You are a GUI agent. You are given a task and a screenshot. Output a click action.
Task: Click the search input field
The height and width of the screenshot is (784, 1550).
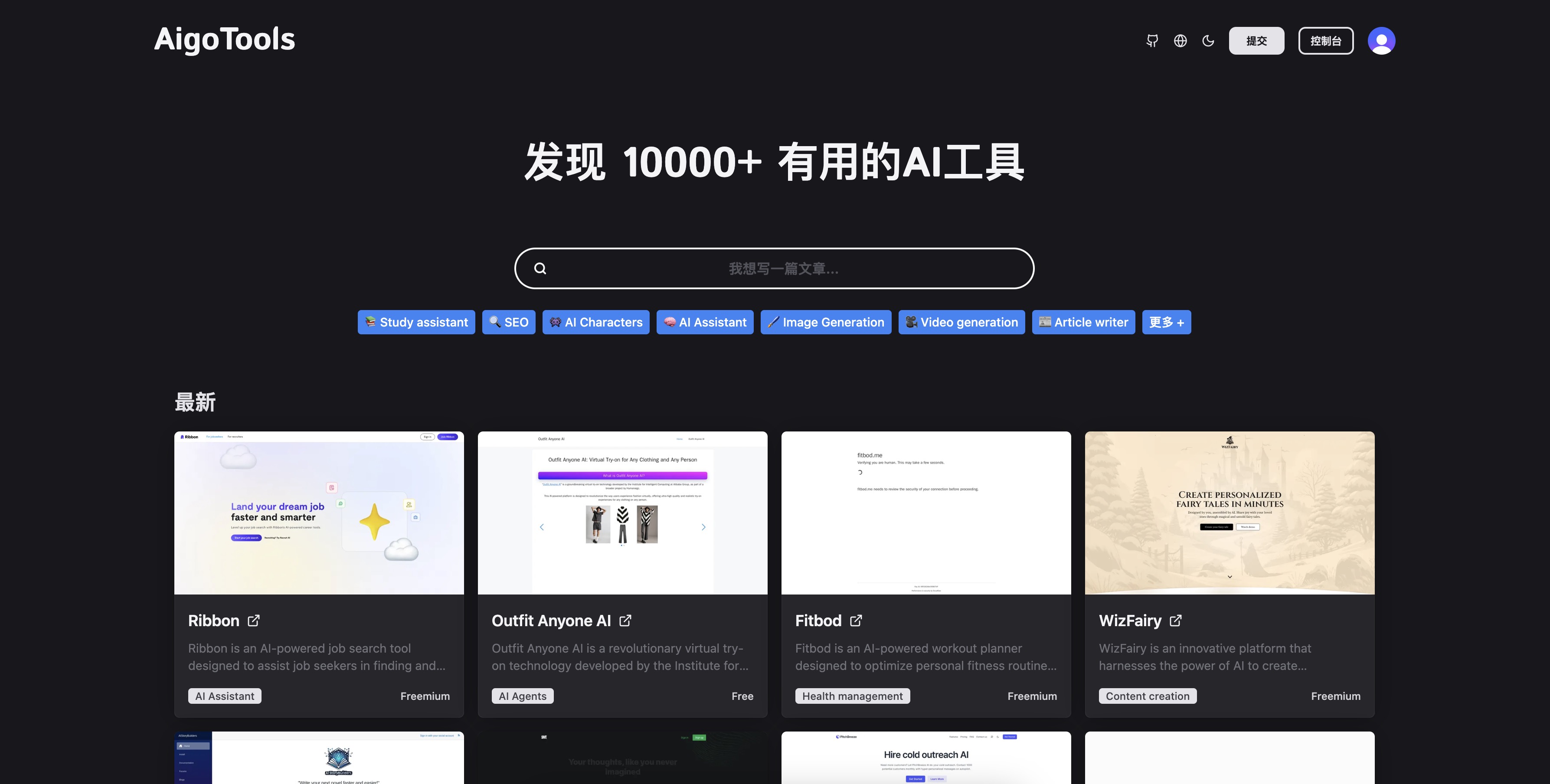[x=775, y=268]
